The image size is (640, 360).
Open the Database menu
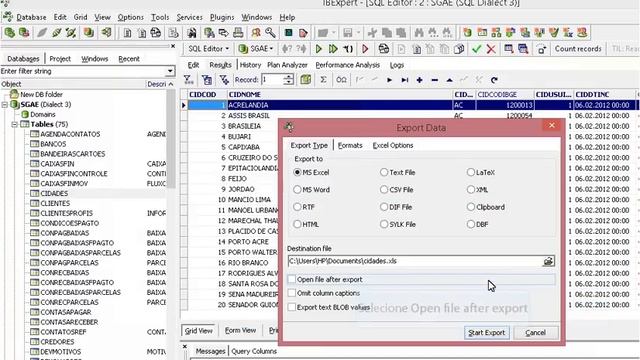point(31,18)
